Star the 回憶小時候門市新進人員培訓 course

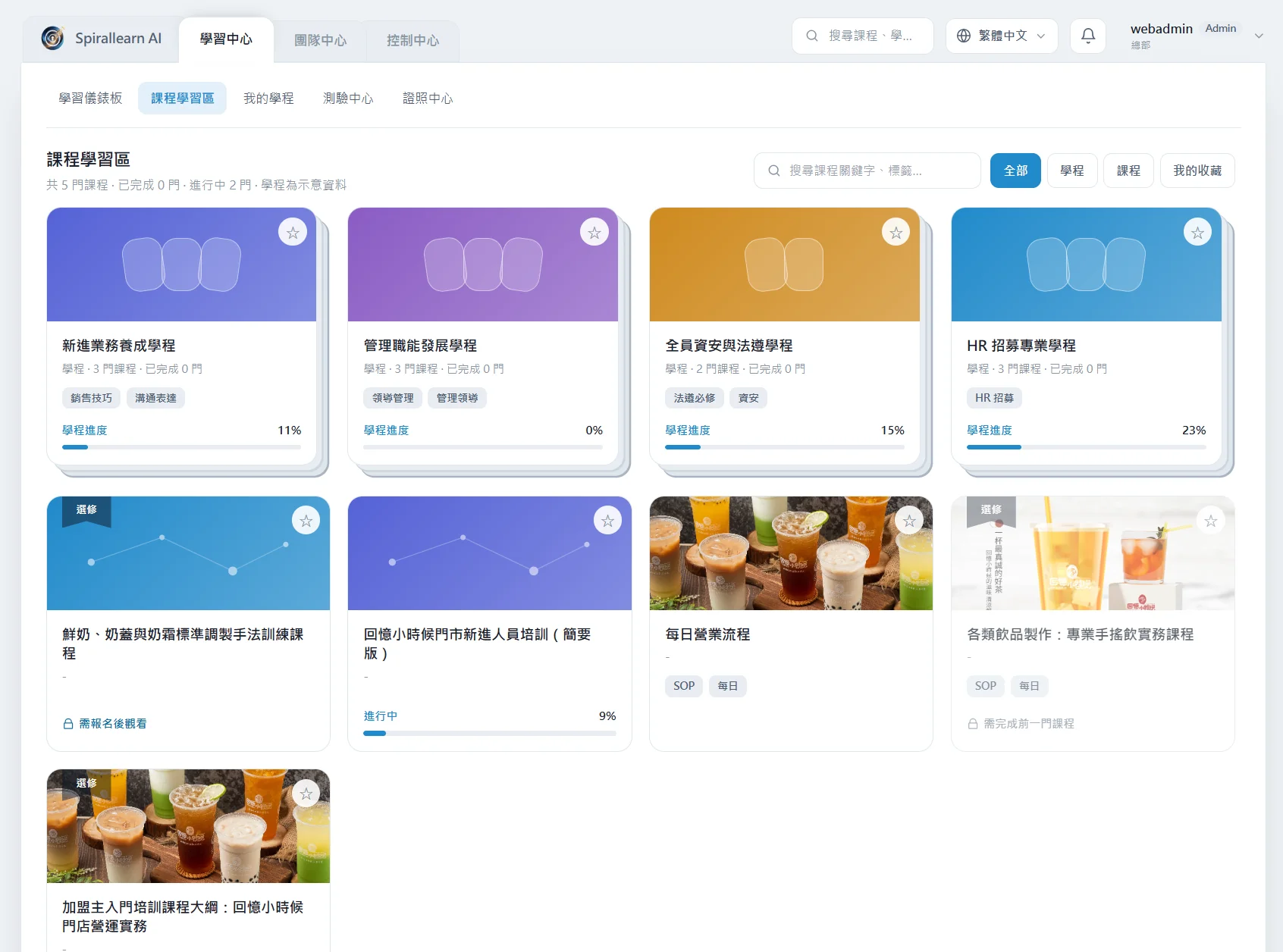pyautogui.click(x=608, y=521)
